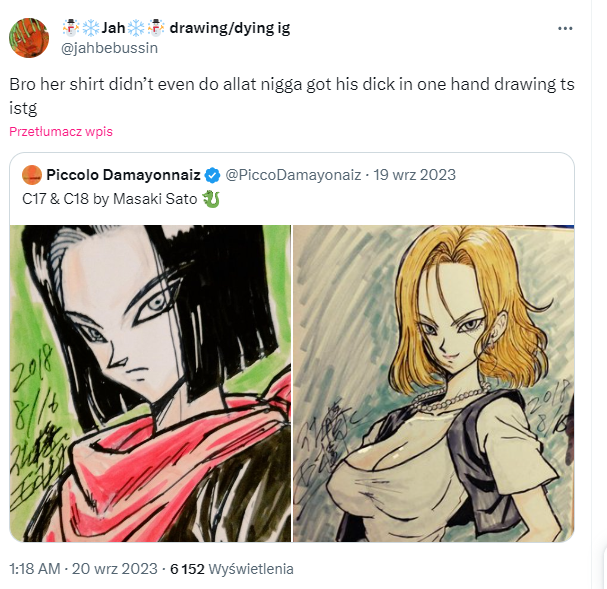Image resolution: width=607 pixels, height=589 pixels.
Task: Click the 6 152 Wyświetlenia views count
Action: (231, 569)
